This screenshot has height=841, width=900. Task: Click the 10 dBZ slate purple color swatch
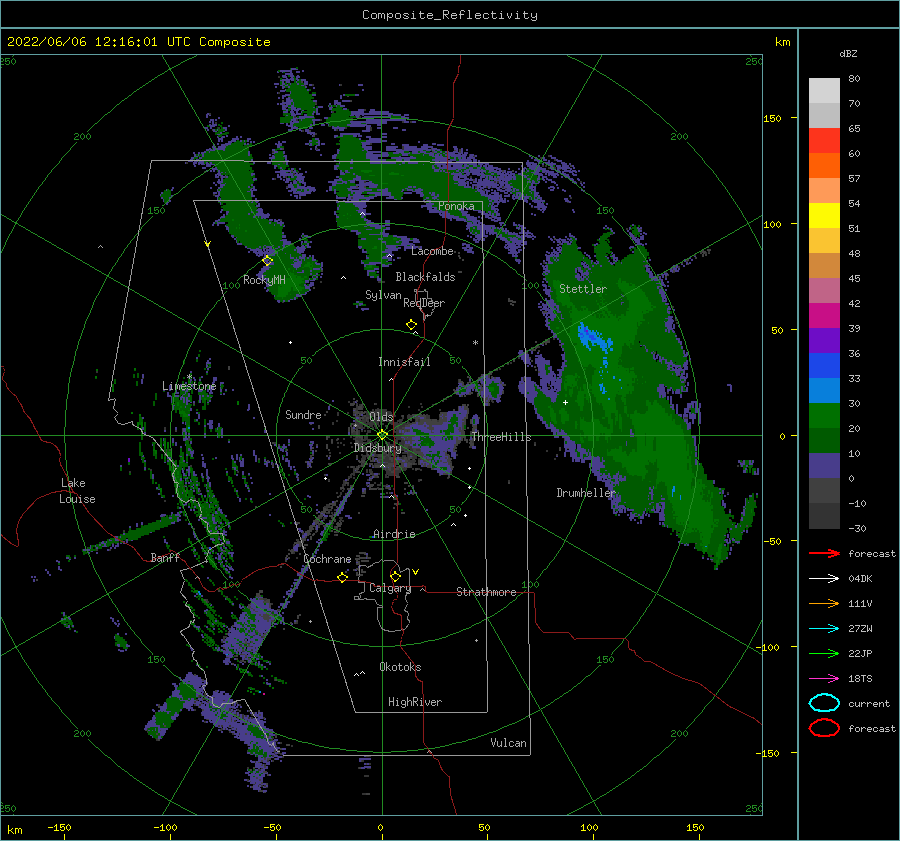pyautogui.click(x=824, y=466)
